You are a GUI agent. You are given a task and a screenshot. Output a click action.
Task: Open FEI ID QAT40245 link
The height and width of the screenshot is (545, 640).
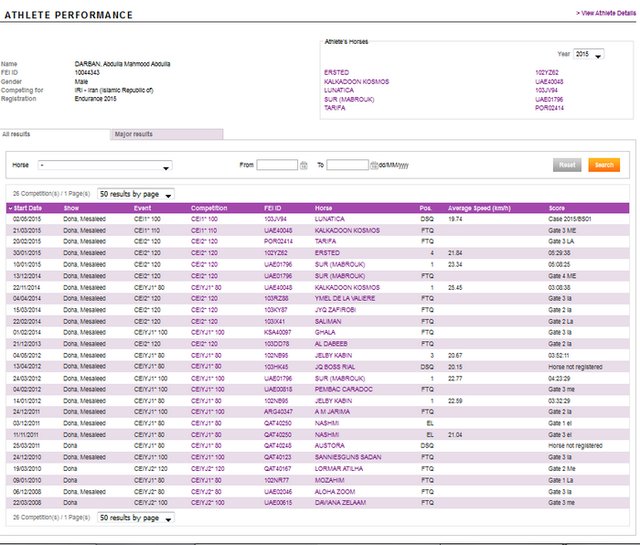[278, 446]
